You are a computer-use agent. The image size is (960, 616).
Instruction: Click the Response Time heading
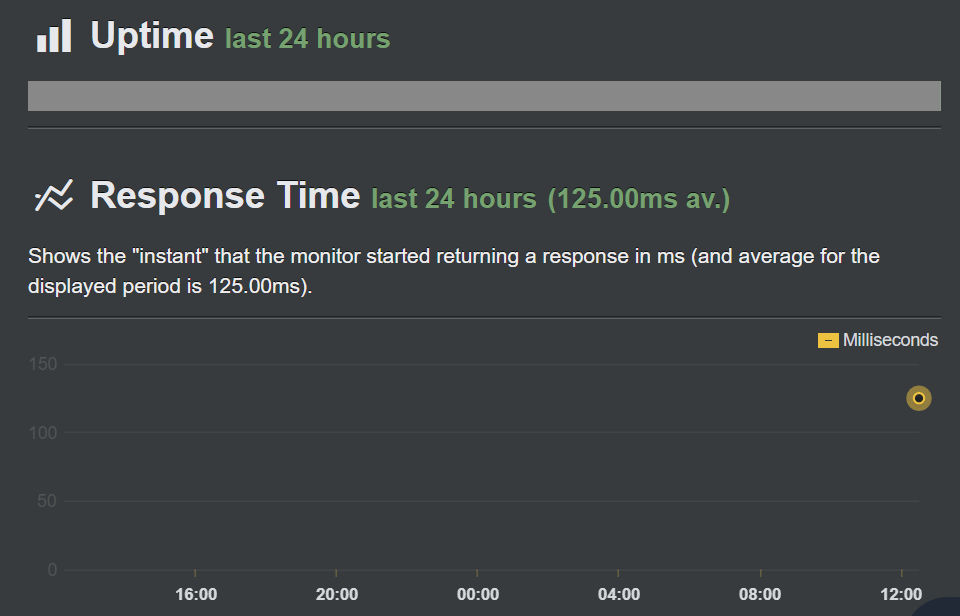pos(225,195)
